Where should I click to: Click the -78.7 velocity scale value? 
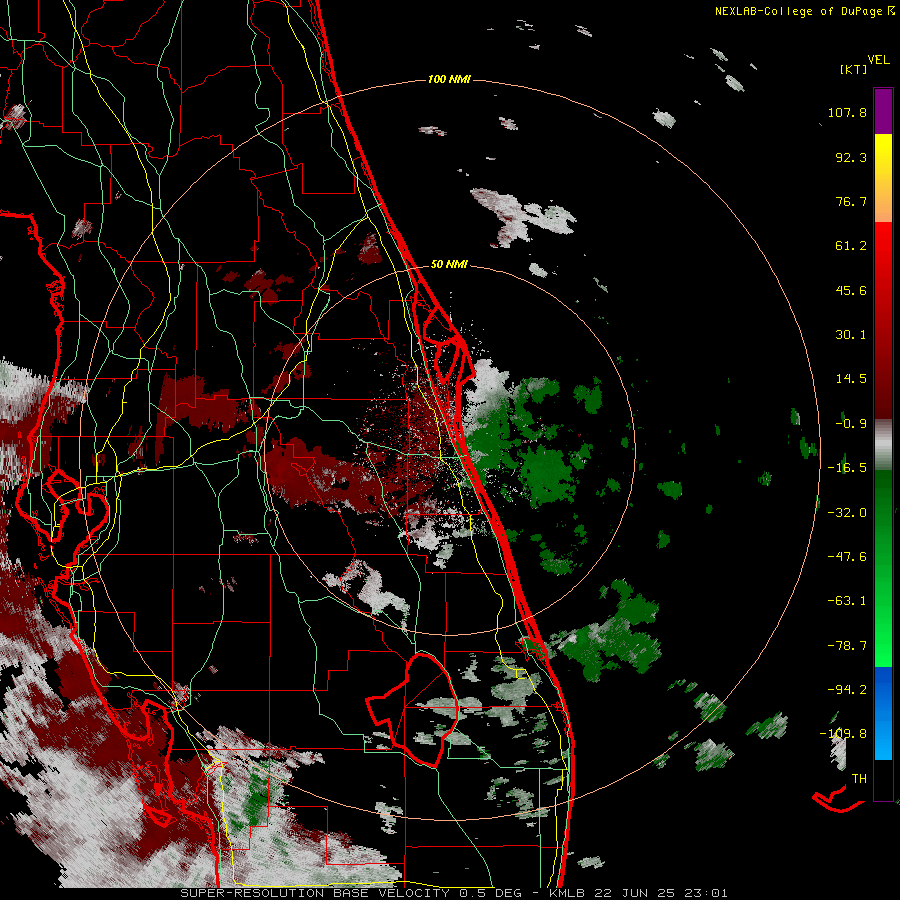pos(847,646)
